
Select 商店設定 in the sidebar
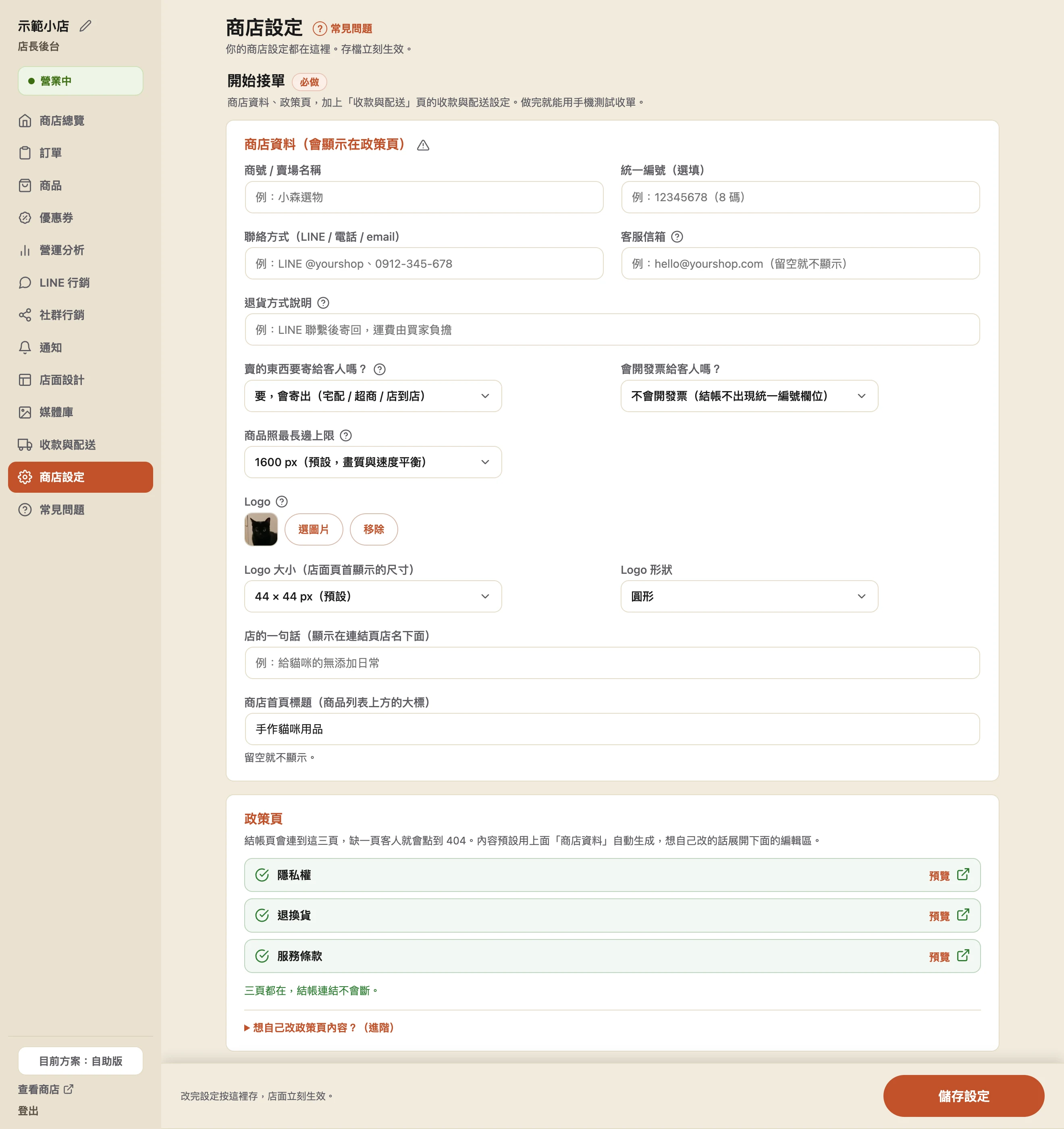pyautogui.click(x=81, y=477)
